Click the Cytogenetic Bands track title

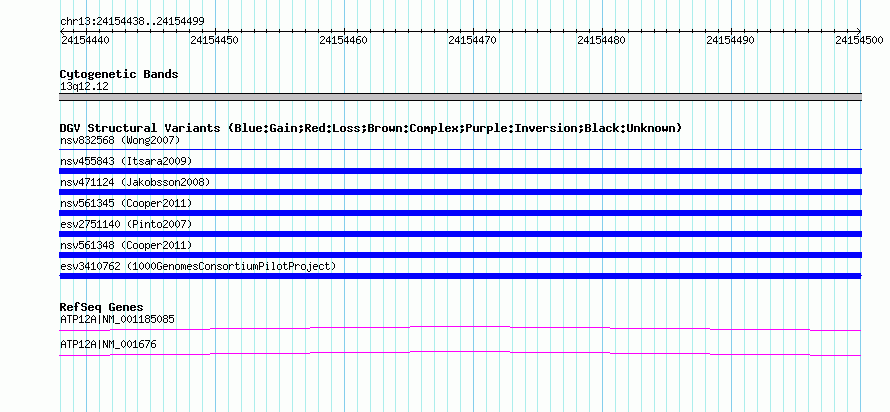119,74
